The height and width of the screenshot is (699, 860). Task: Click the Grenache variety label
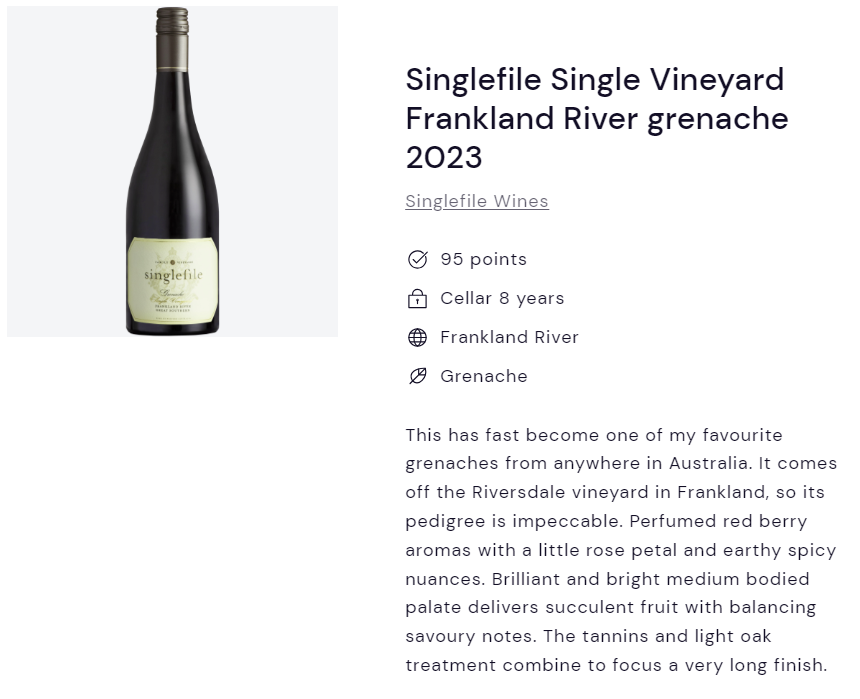pos(484,376)
